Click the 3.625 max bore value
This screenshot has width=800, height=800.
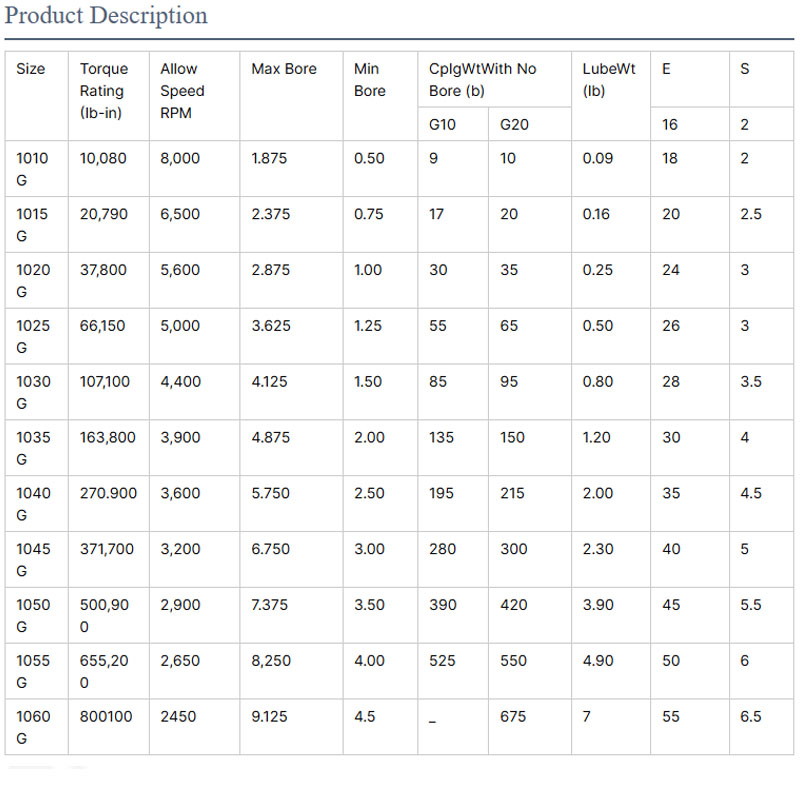[x=270, y=326]
